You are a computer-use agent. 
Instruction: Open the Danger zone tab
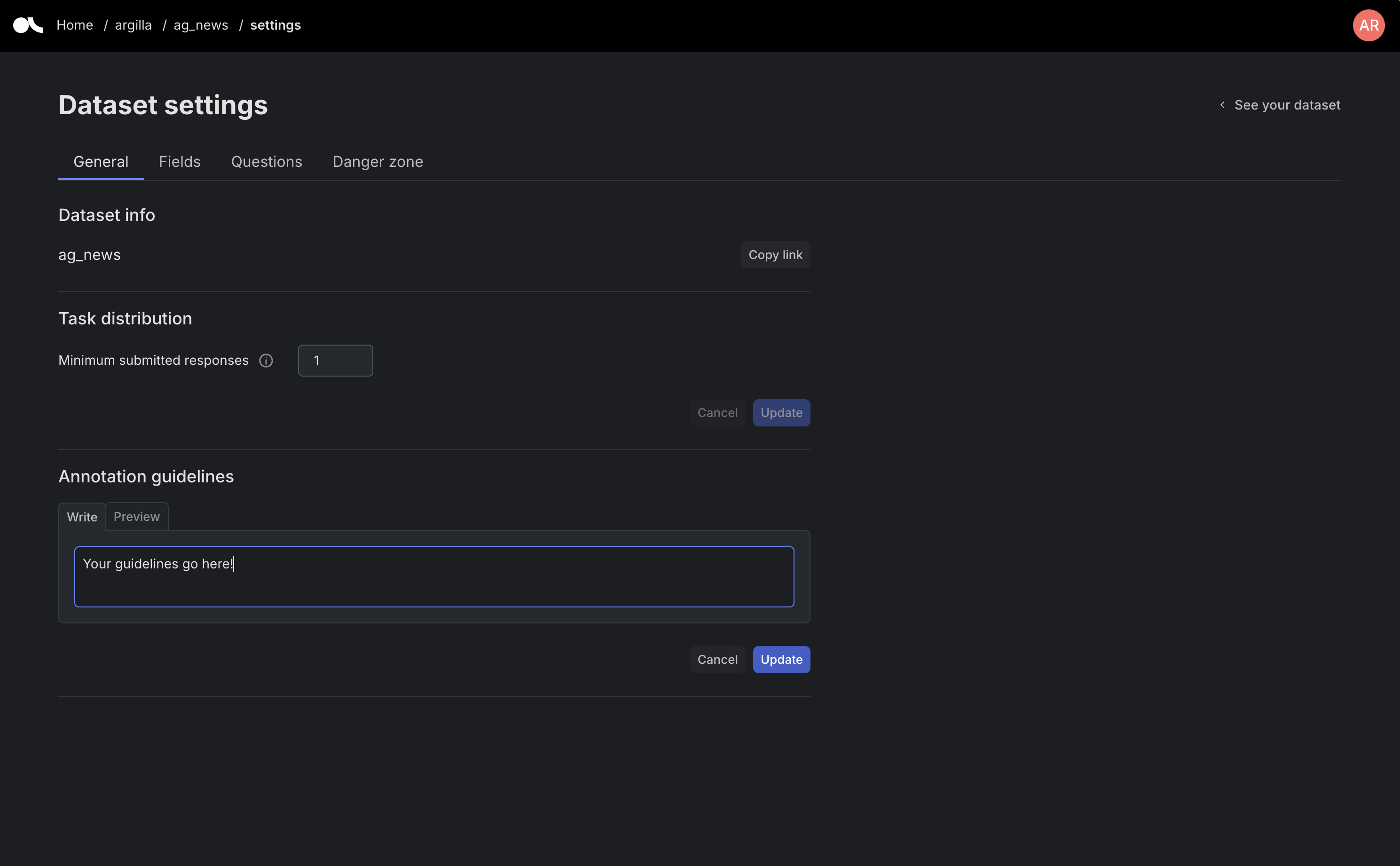pyautogui.click(x=378, y=162)
